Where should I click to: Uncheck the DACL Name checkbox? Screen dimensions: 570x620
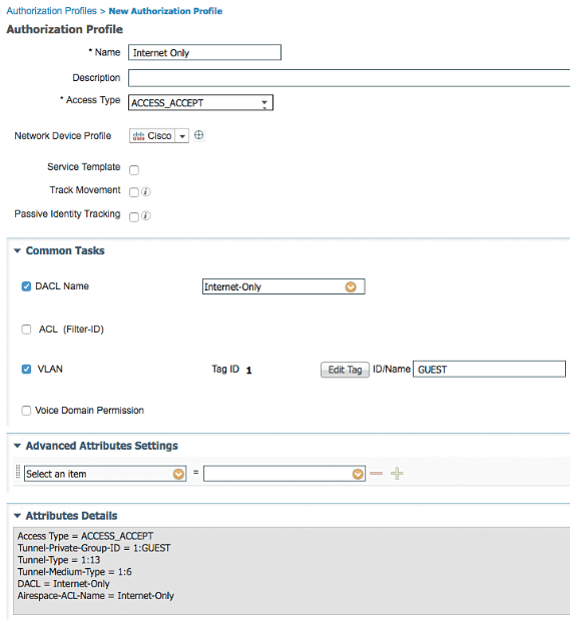pyautogui.click(x=26, y=286)
